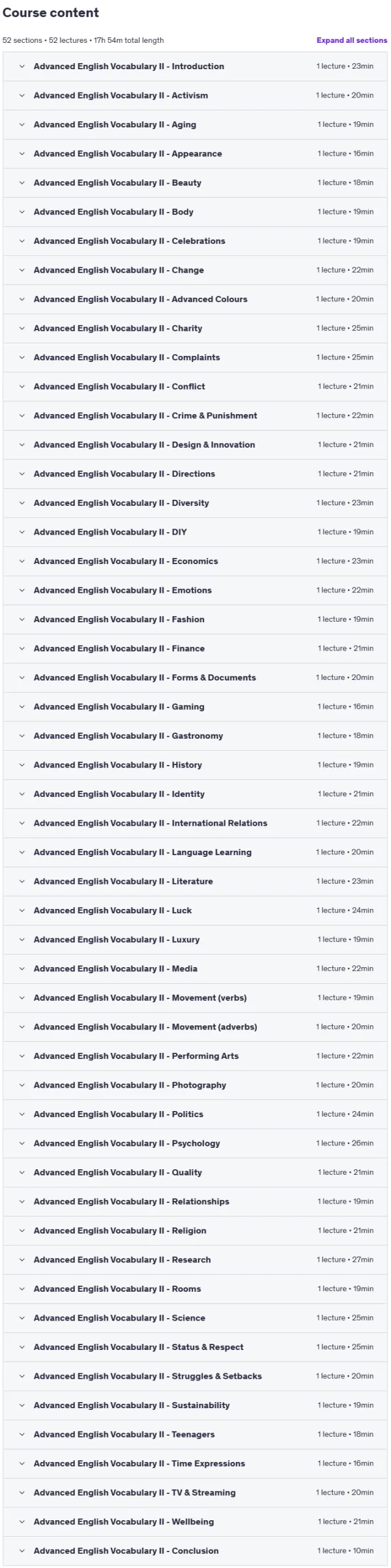
Task: Click chevron arrow next to Gaming section
Action: [22, 706]
